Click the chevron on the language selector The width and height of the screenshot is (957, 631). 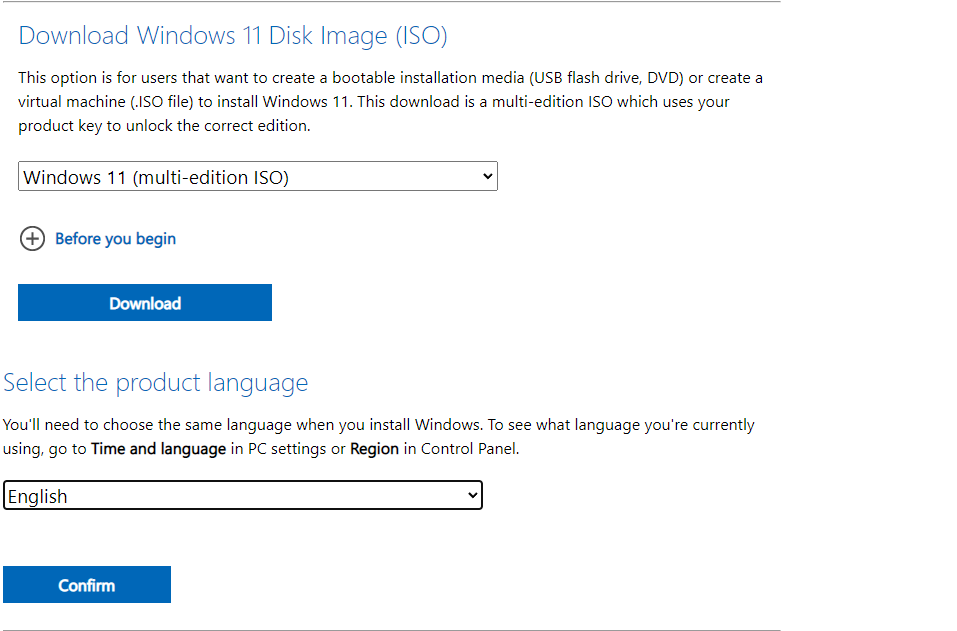[x=472, y=496]
